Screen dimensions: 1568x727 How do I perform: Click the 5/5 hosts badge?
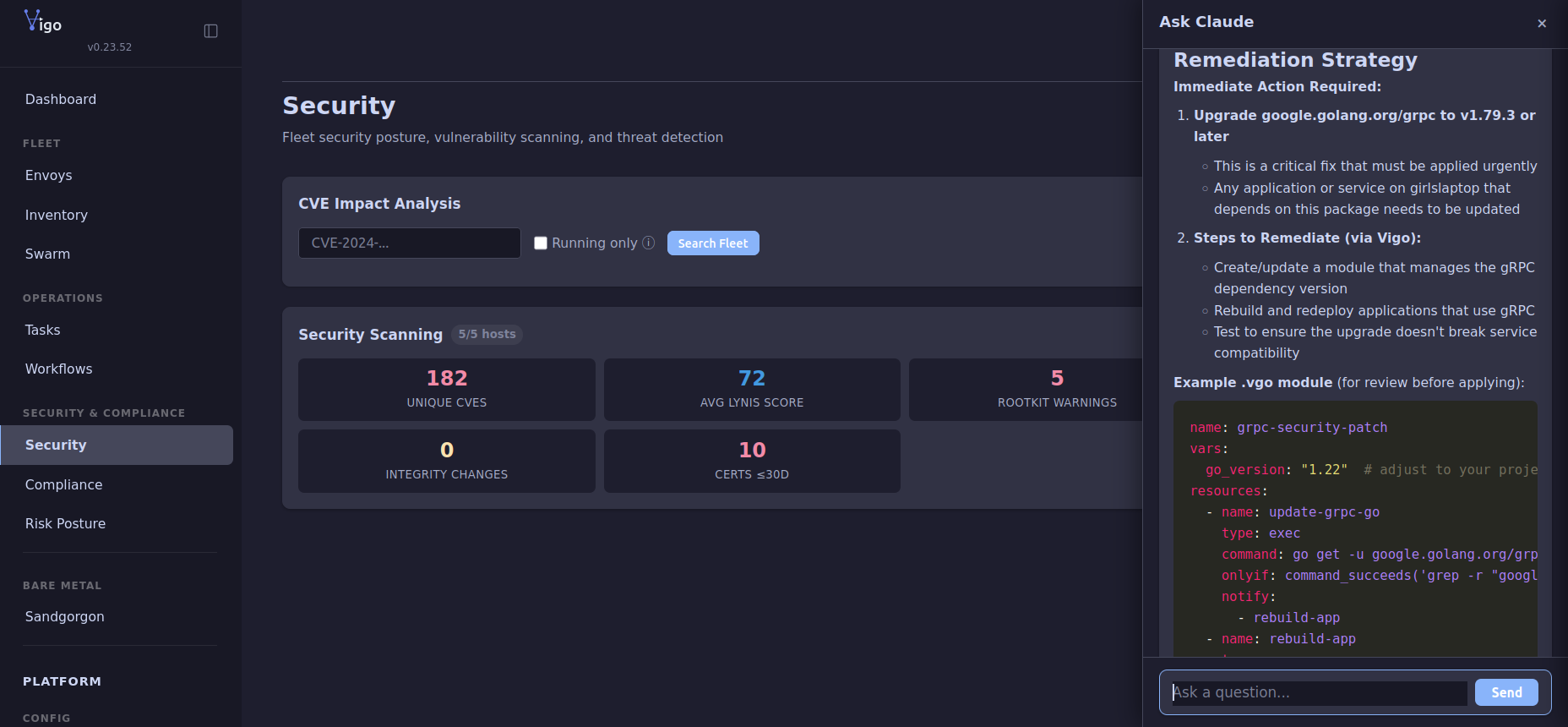(x=487, y=335)
